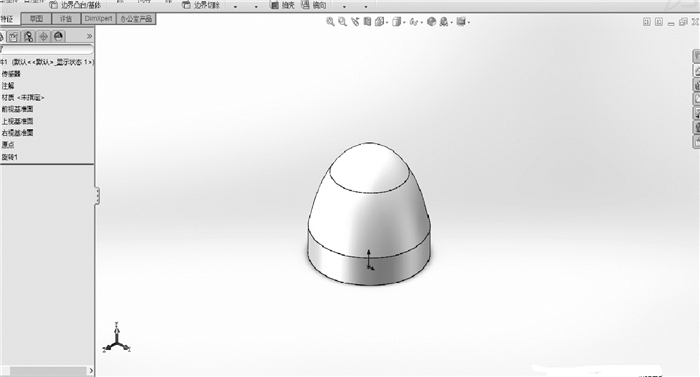This screenshot has height=377, width=700.
Task: Open the Section View tool
Action: coord(367,21)
